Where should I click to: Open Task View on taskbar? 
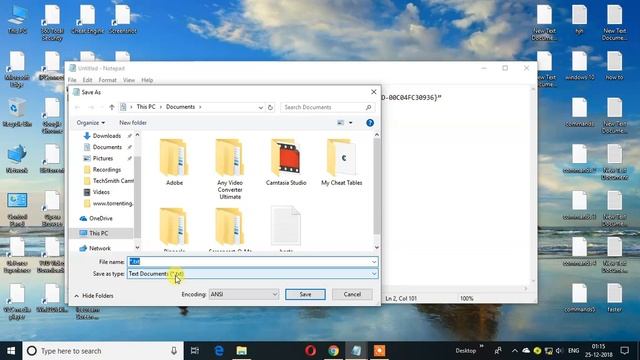[195, 351]
